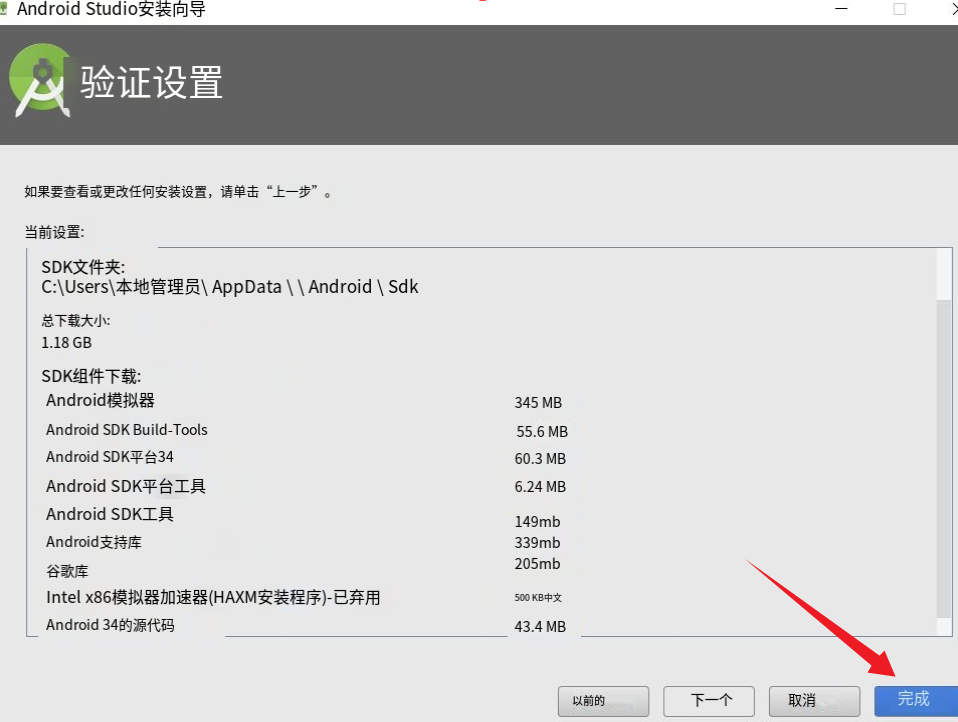Click the Android SDK工具 entry

click(x=110, y=514)
